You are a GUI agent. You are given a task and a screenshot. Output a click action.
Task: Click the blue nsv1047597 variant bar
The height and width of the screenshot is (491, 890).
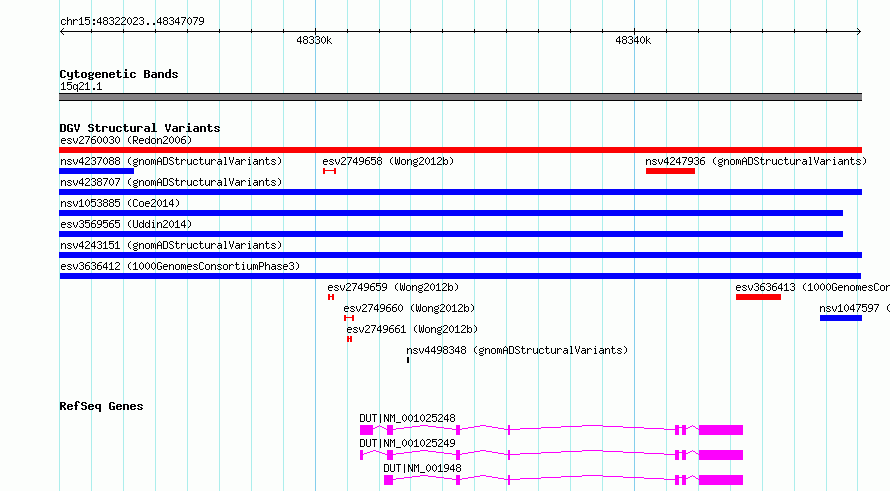click(841, 318)
